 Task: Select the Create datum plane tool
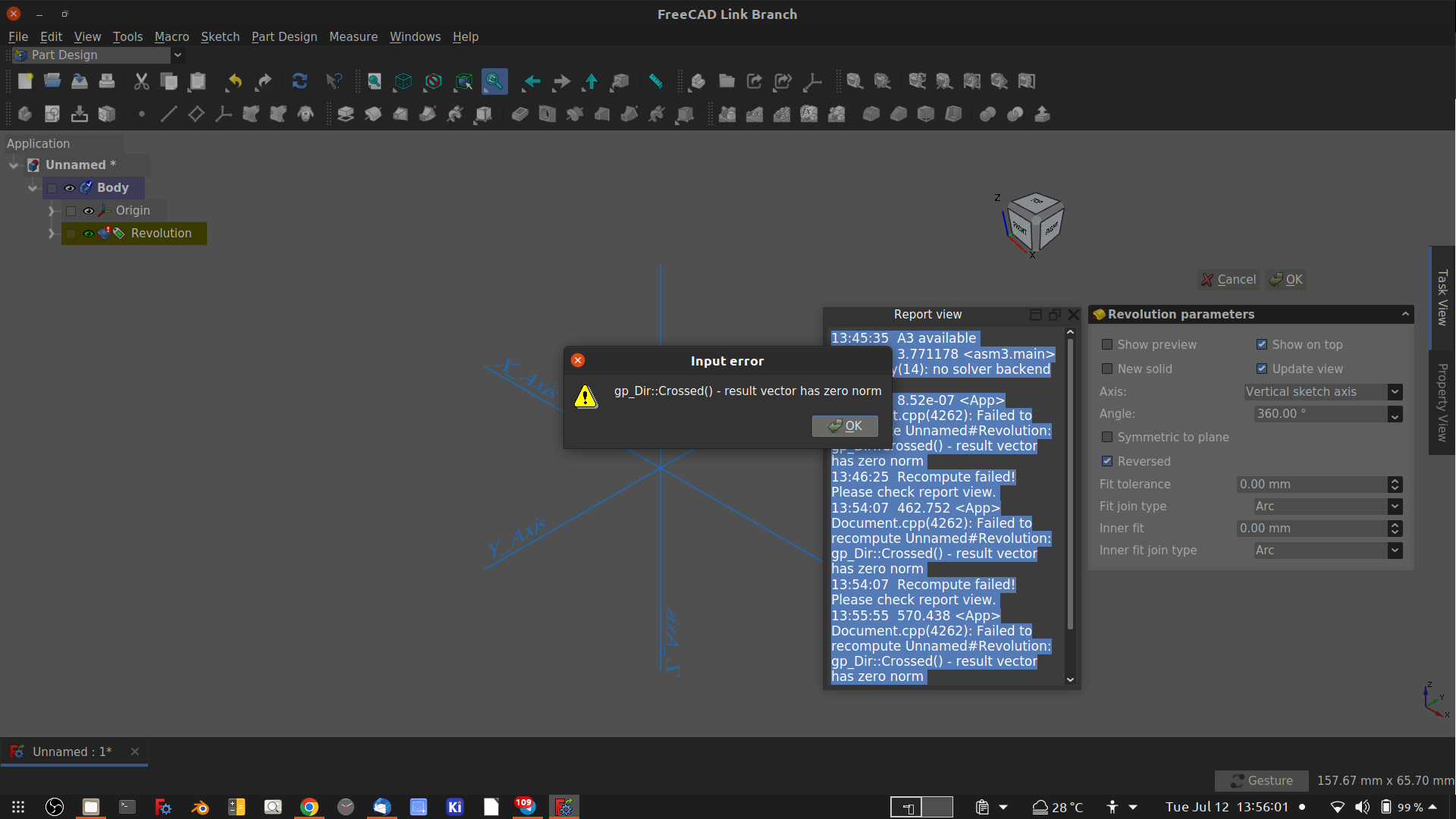point(196,114)
